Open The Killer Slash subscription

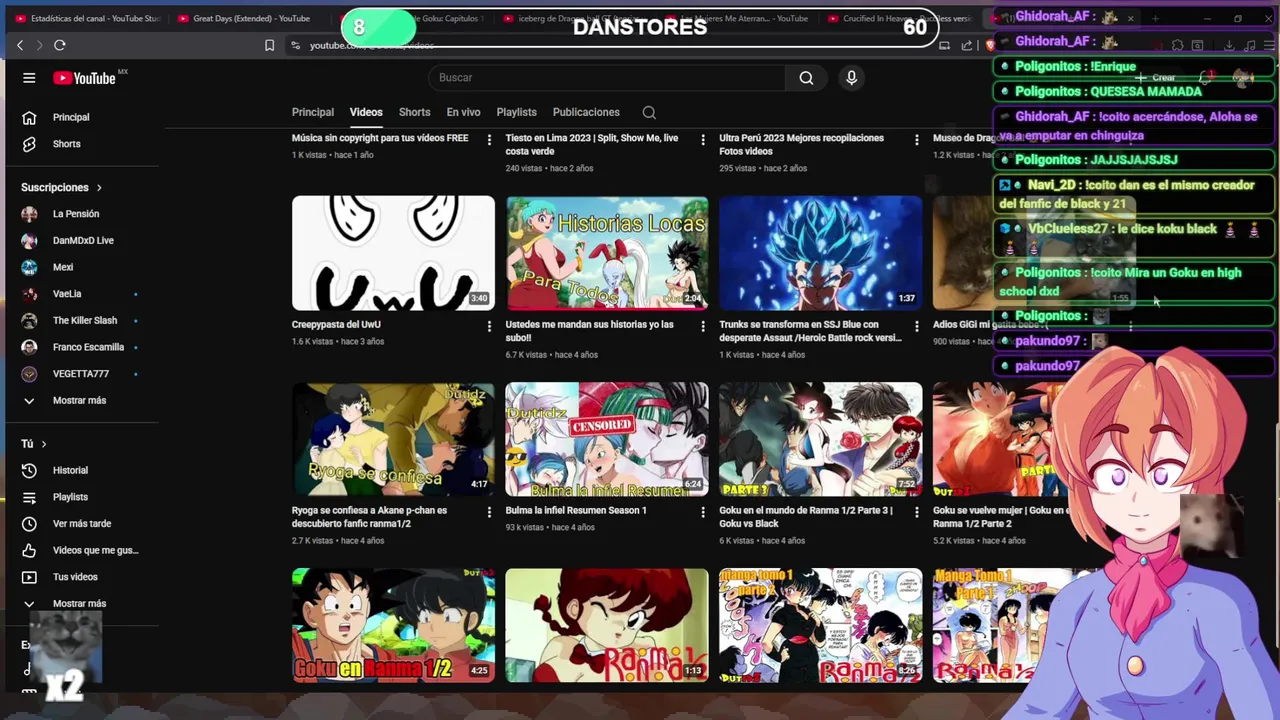pos(85,321)
